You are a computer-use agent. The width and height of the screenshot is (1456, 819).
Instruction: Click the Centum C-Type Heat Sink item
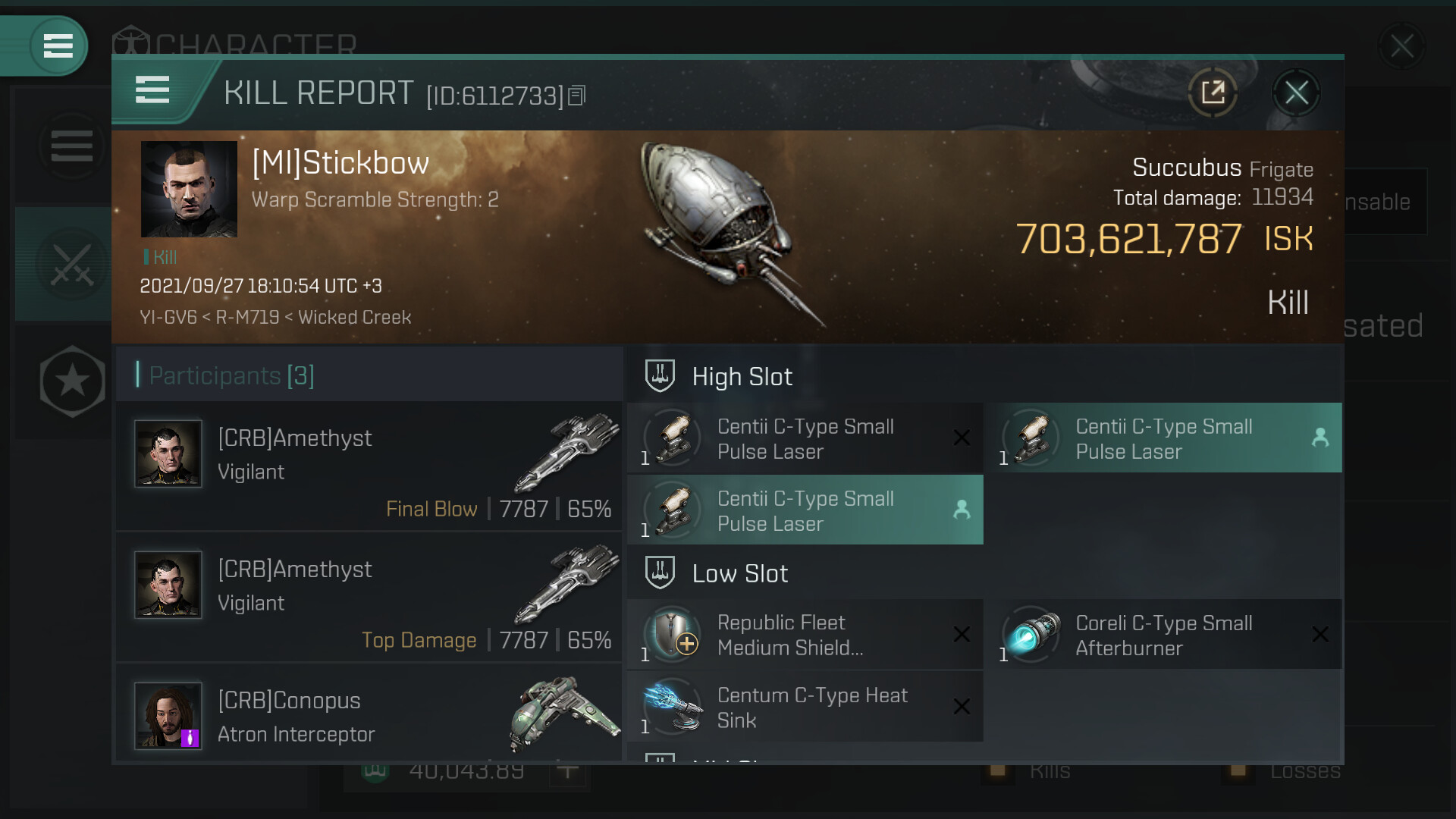[x=805, y=707]
